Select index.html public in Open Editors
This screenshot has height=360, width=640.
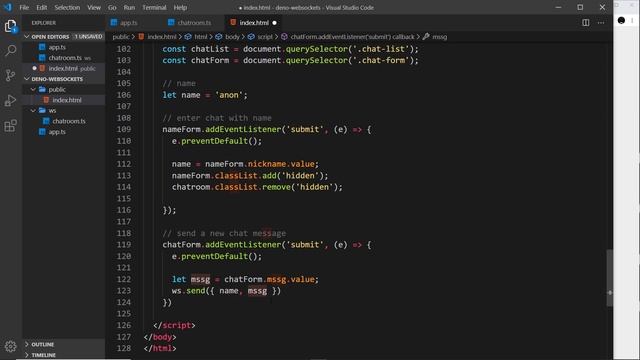pyautogui.click(x=64, y=69)
